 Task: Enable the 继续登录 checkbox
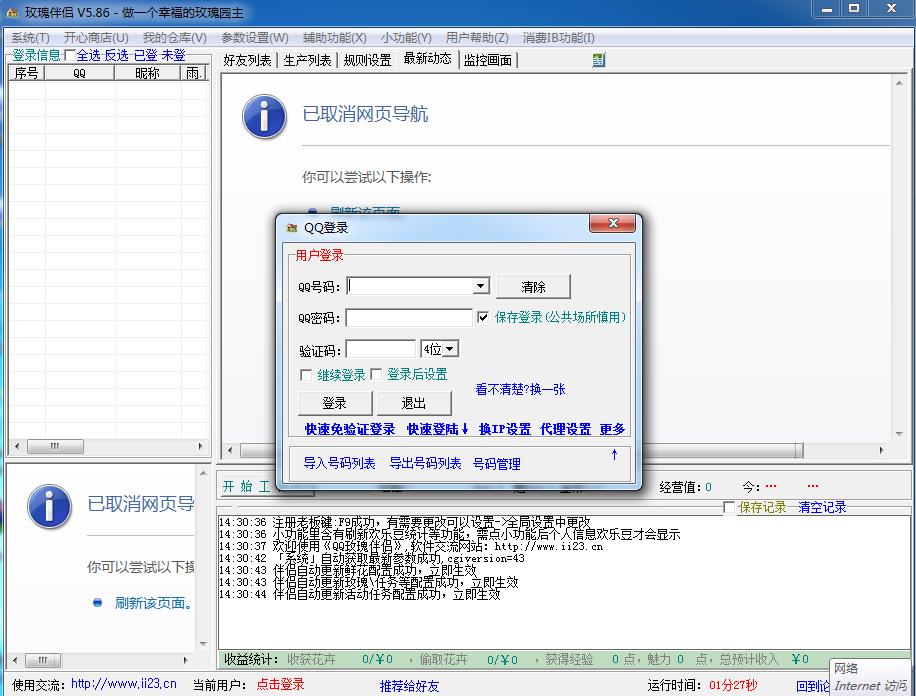(x=306, y=375)
